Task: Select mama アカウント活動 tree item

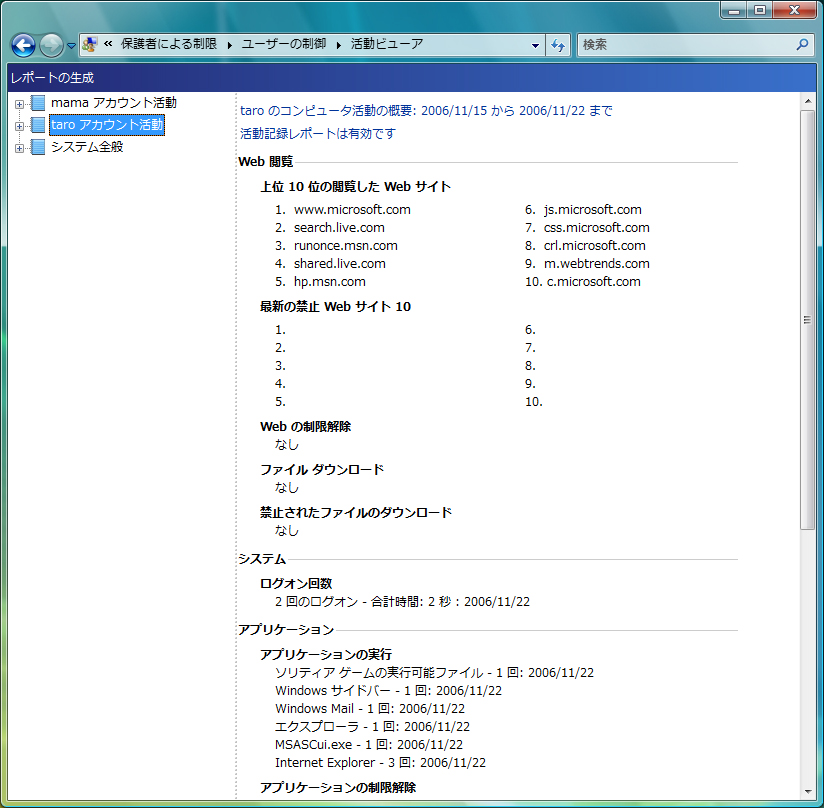Action: click(x=114, y=103)
